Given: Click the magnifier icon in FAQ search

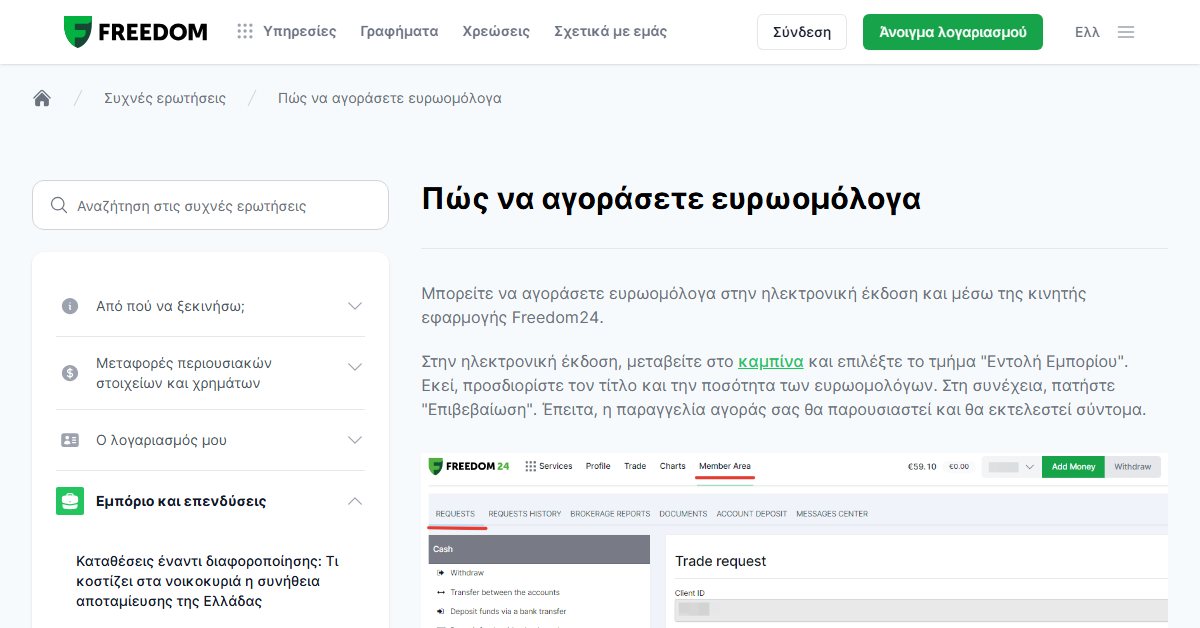Looking at the screenshot, I should tap(59, 206).
